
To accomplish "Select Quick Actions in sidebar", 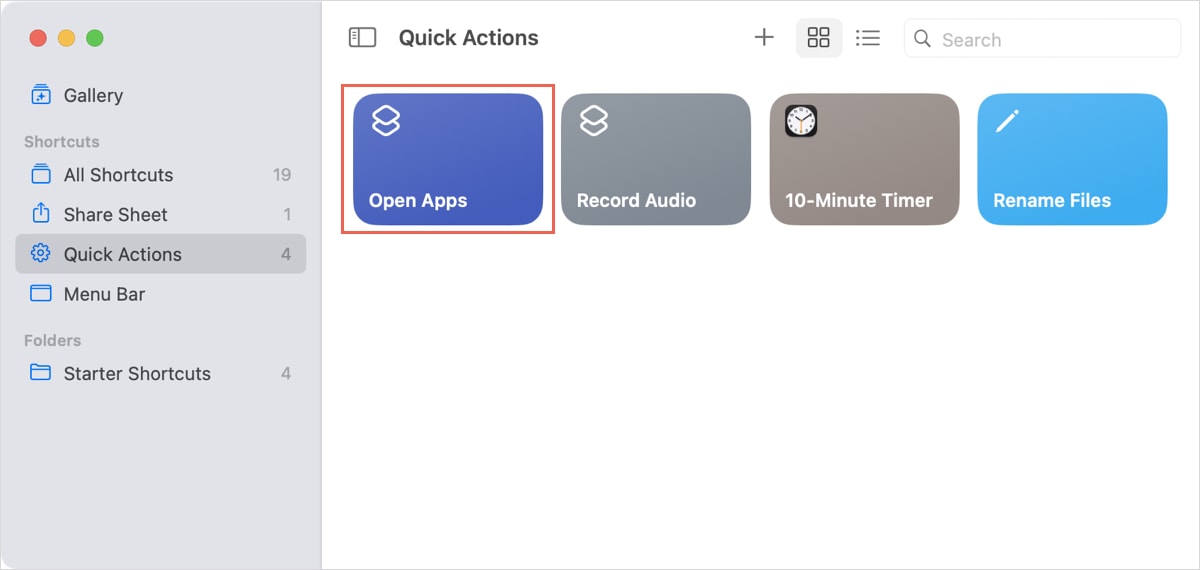I will pyautogui.click(x=161, y=254).
